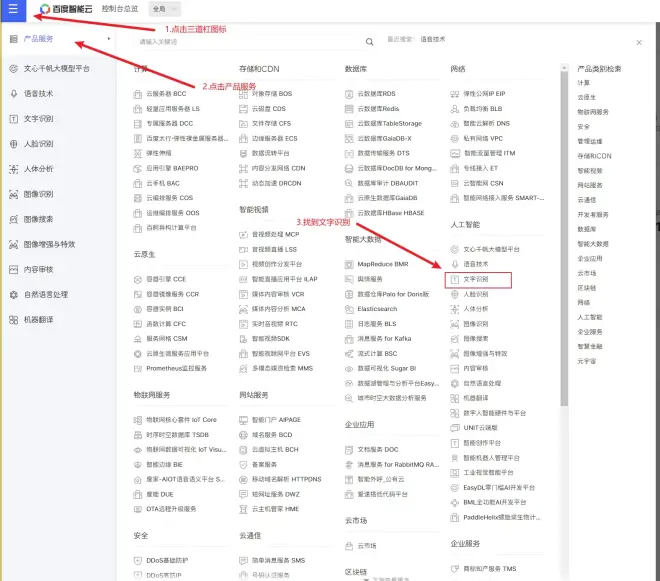Click the three-bar hamburger menu icon
This screenshot has width=660, height=581.
(x=13, y=9)
